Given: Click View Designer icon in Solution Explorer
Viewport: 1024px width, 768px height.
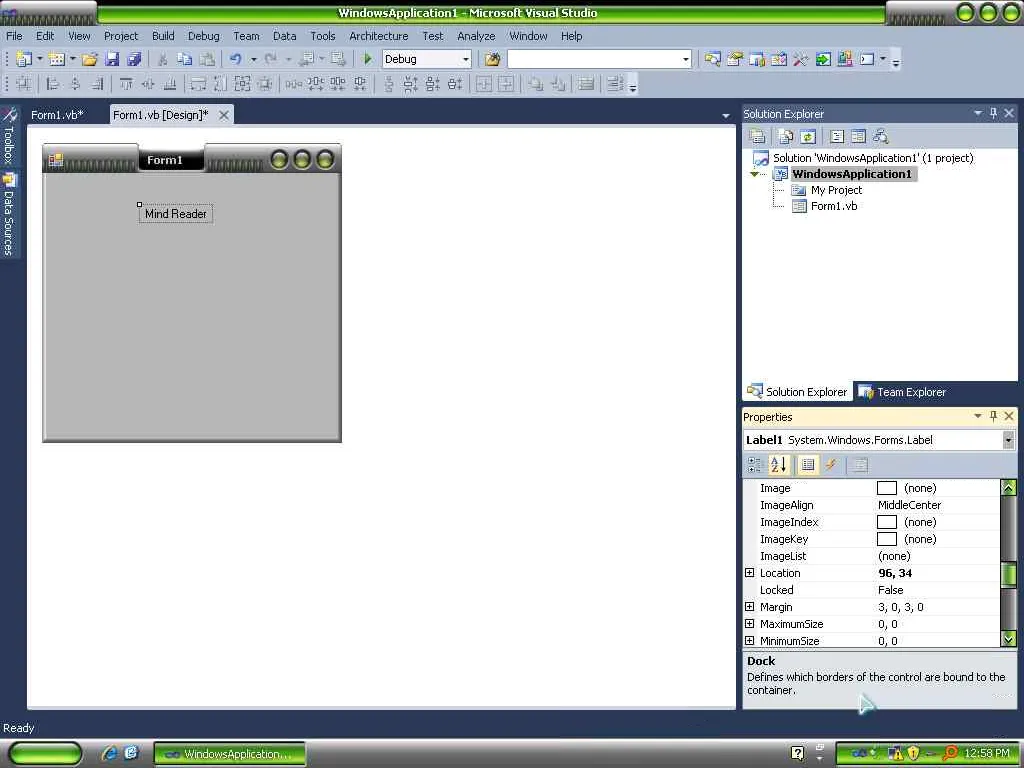Looking at the screenshot, I should tap(859, 136).
